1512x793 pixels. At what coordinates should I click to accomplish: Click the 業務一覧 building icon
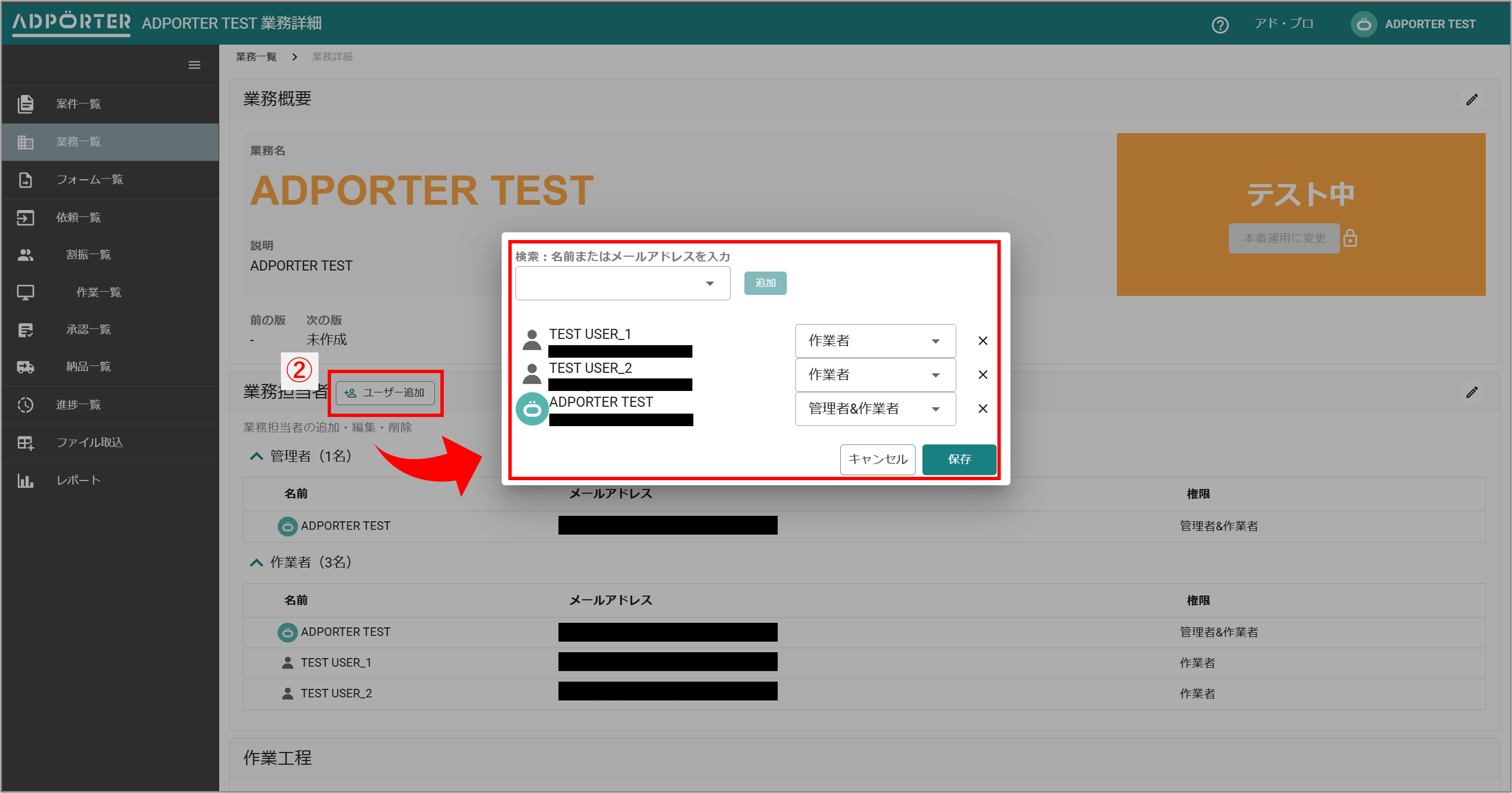pyautogui.click(x=25, y=142)
